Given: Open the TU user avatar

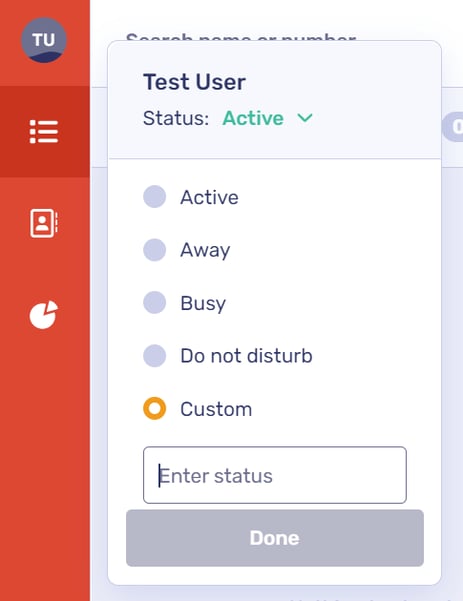Looking at the screenshot, I should pyautogui.click(x=44, y=40).
